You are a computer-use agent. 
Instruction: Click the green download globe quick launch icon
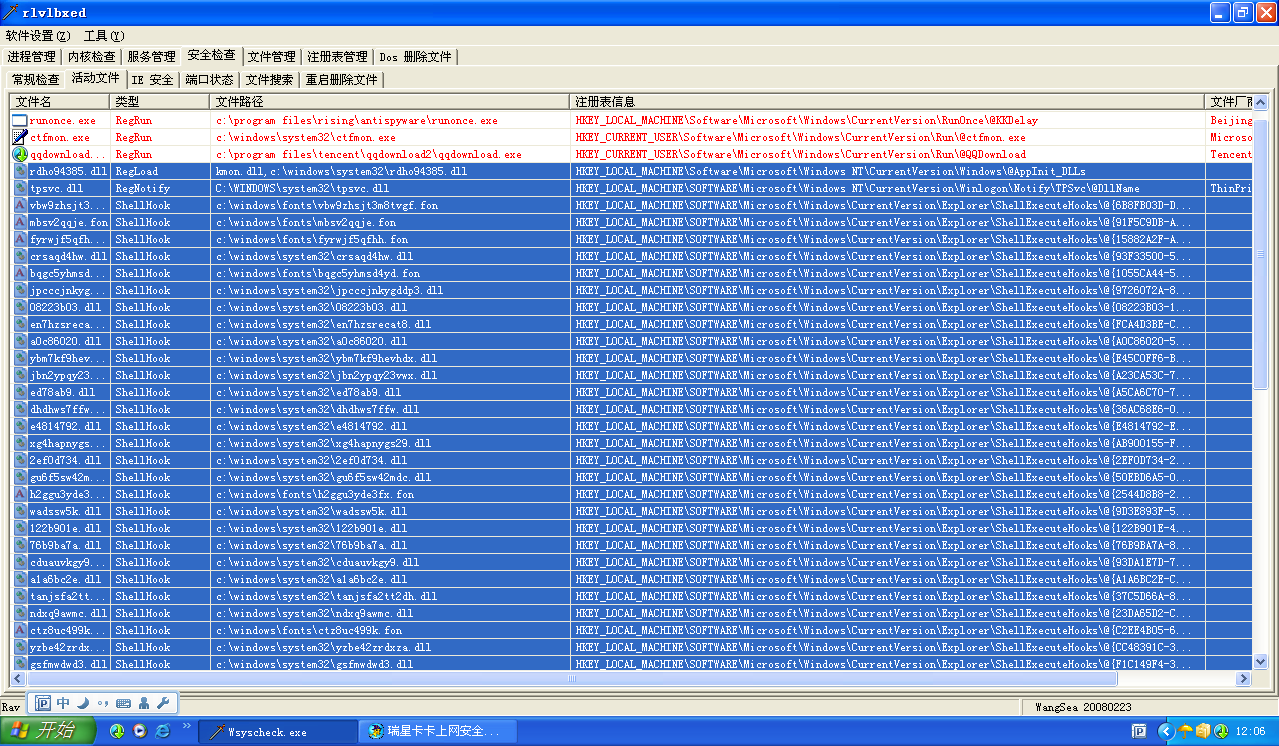pyautogui.click(x=117, y=731)
